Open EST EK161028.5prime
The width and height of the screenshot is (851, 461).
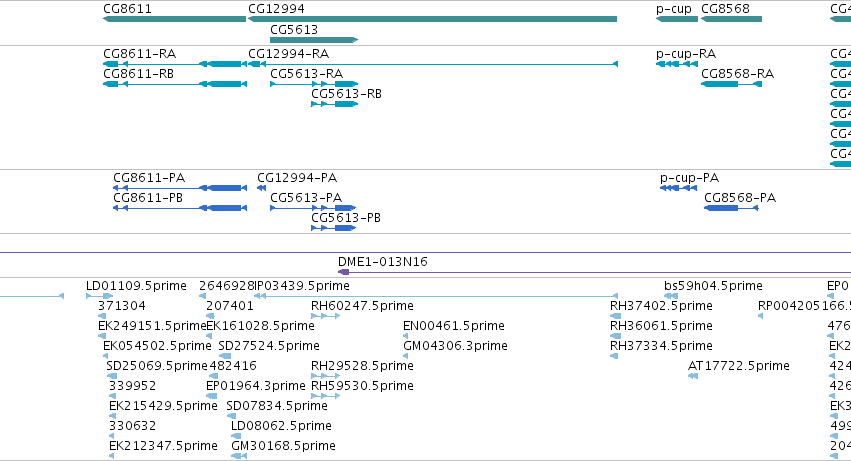[261, 326]
